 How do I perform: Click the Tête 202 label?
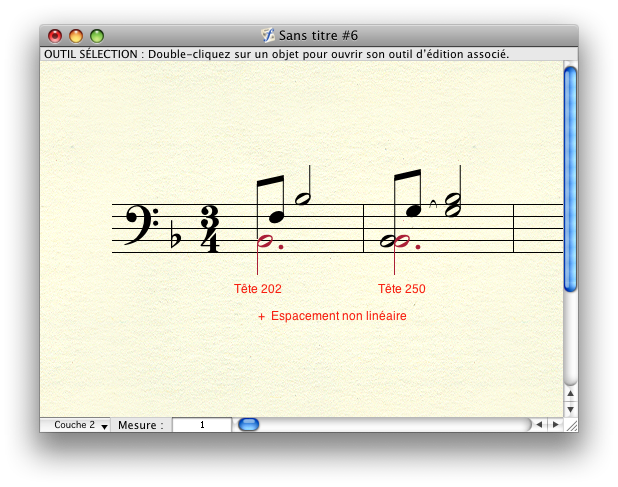coord(258,289)
